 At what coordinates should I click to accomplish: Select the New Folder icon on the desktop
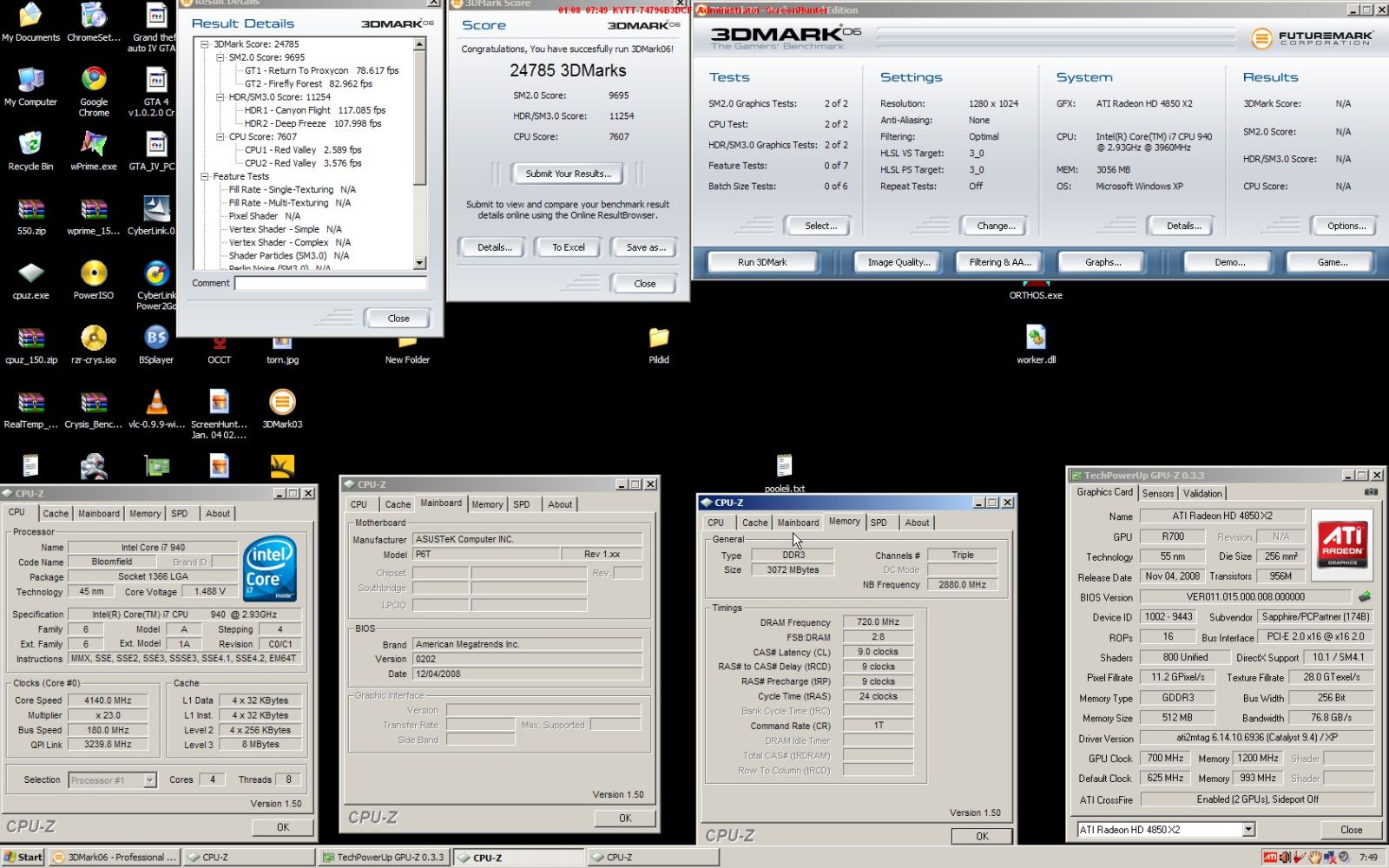point(407,349)
